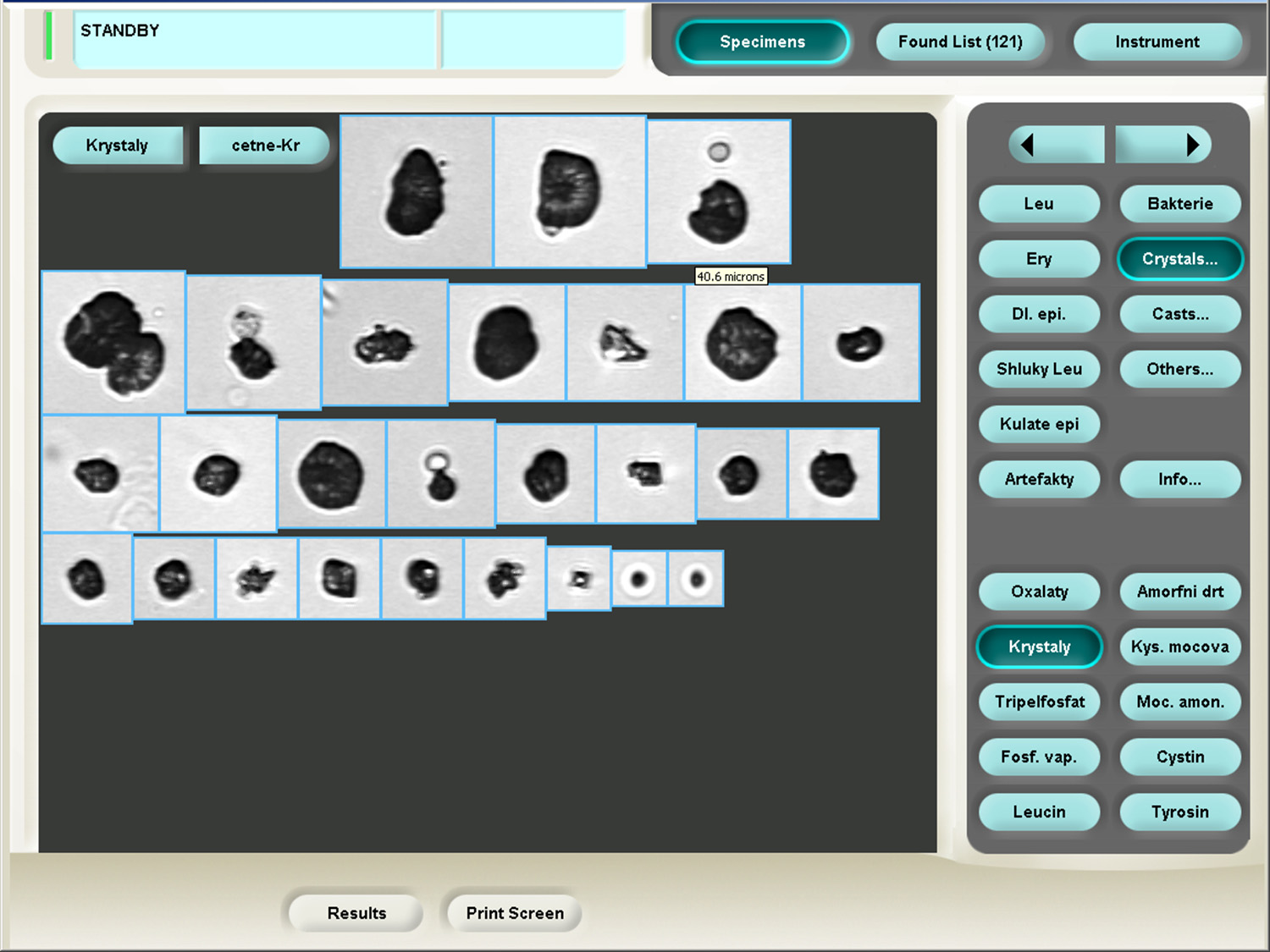This screenshot has height=952, width=1270.
Task: Classify as Fosf. vap.
Action: coord(1039,757)
